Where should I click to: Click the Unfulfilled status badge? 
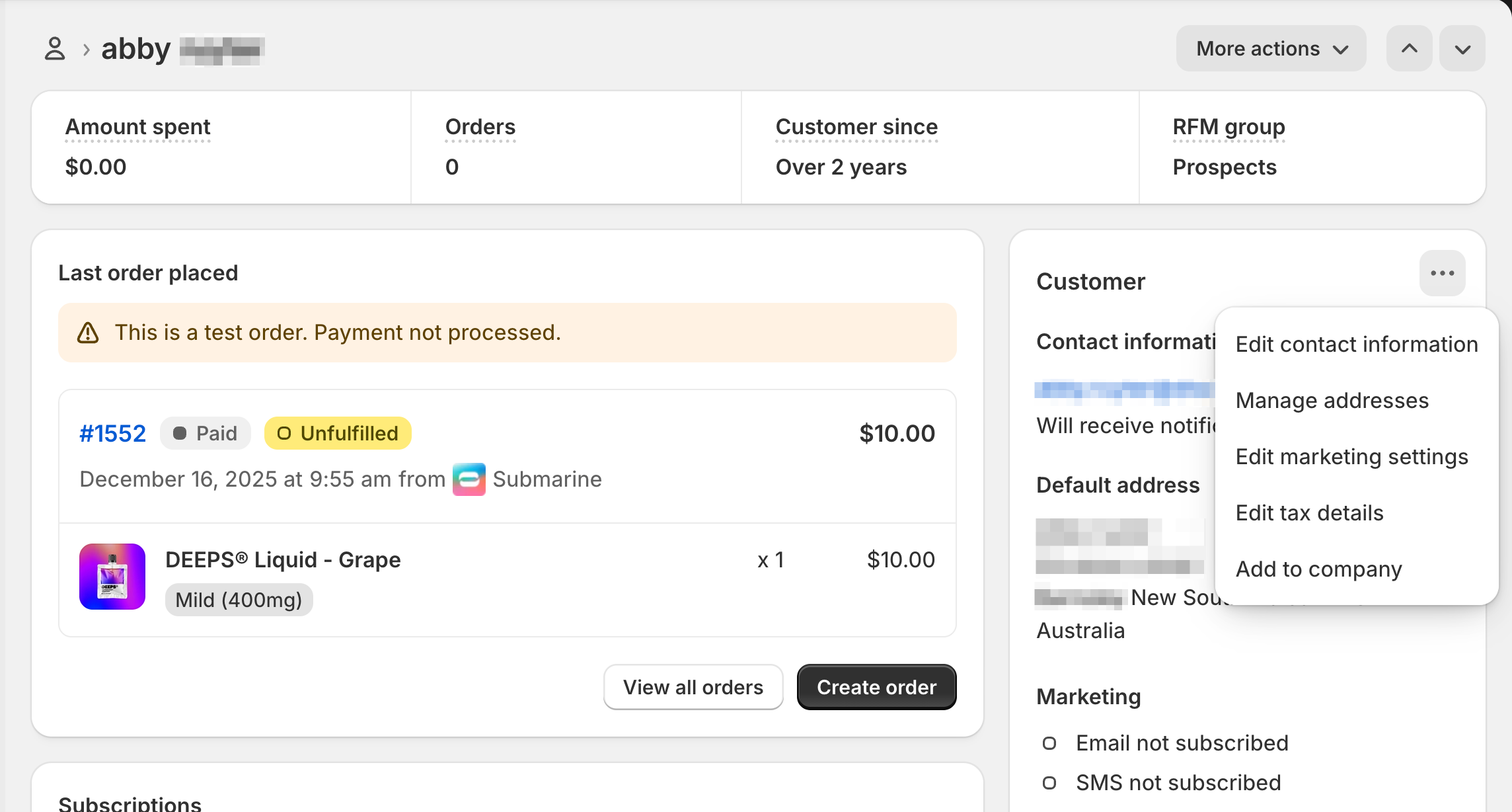pyautogui.click(x=338, y=434)
